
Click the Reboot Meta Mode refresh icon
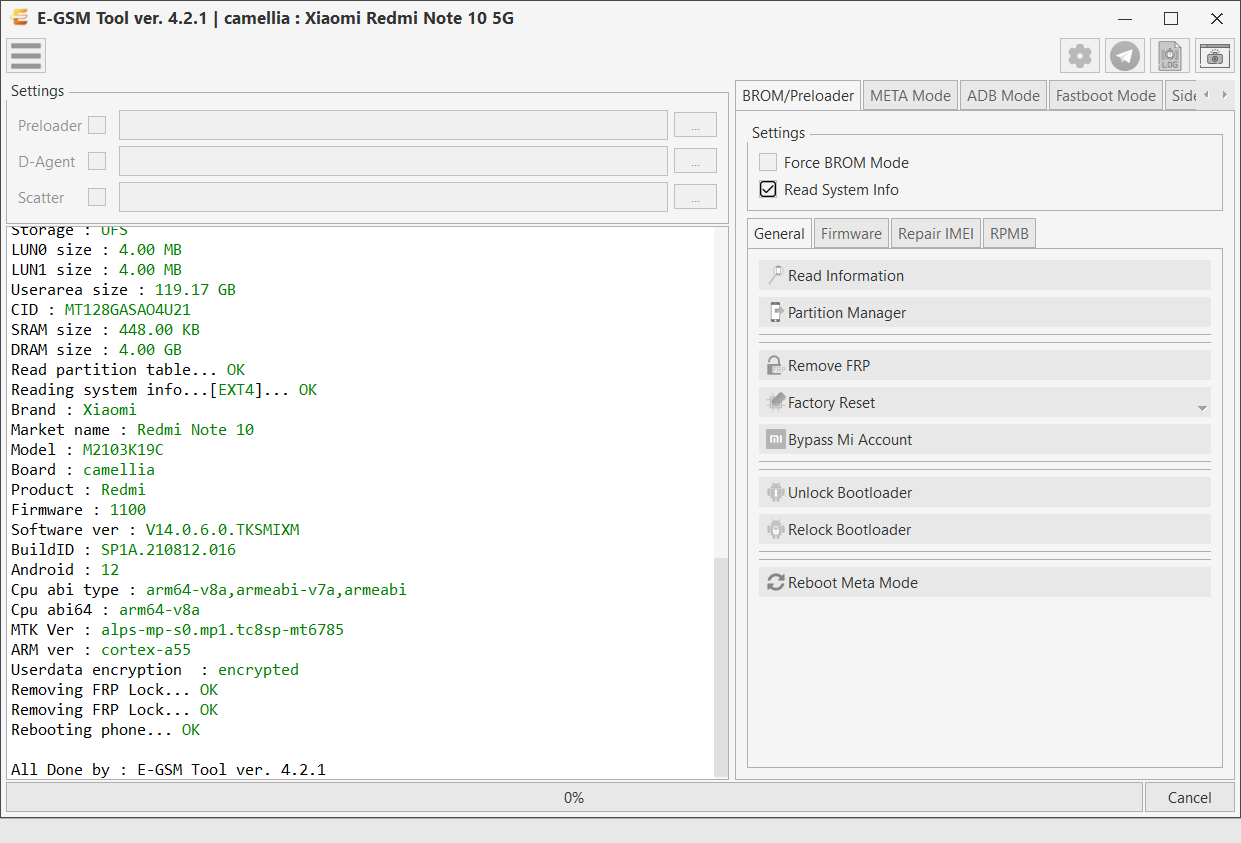(x=776, y=582)
